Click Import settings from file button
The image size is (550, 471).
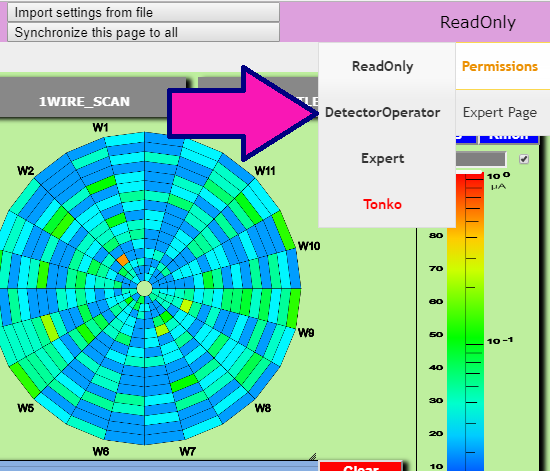pyautogui.click(x=143, y=13)
